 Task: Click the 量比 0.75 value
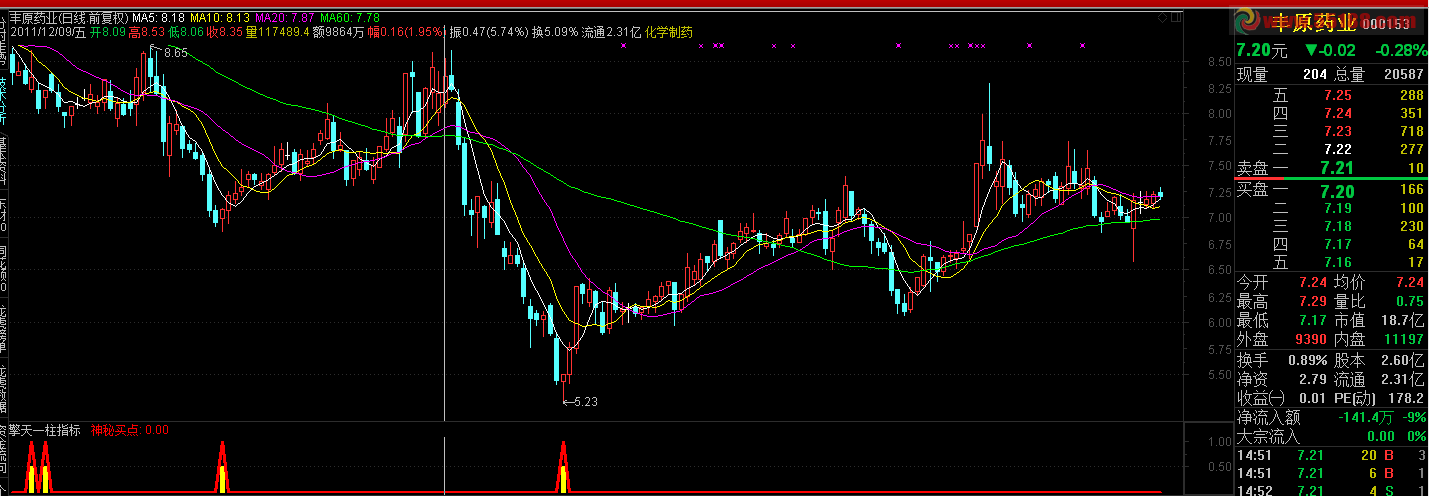[x=1408, y=301]
